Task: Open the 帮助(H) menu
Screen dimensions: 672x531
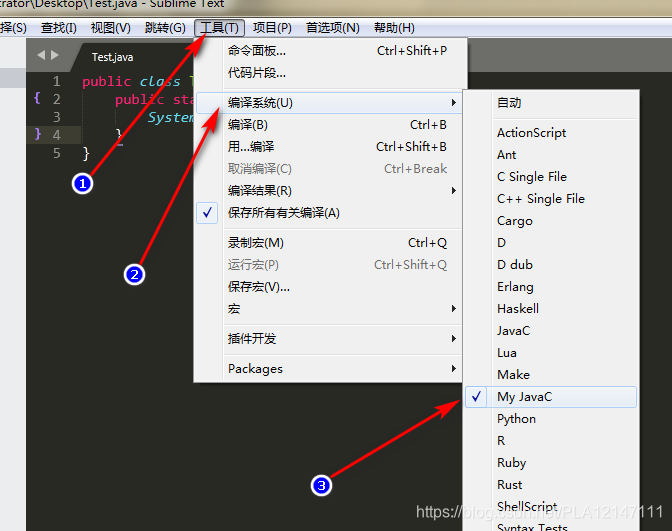Action: coord(394,28)
